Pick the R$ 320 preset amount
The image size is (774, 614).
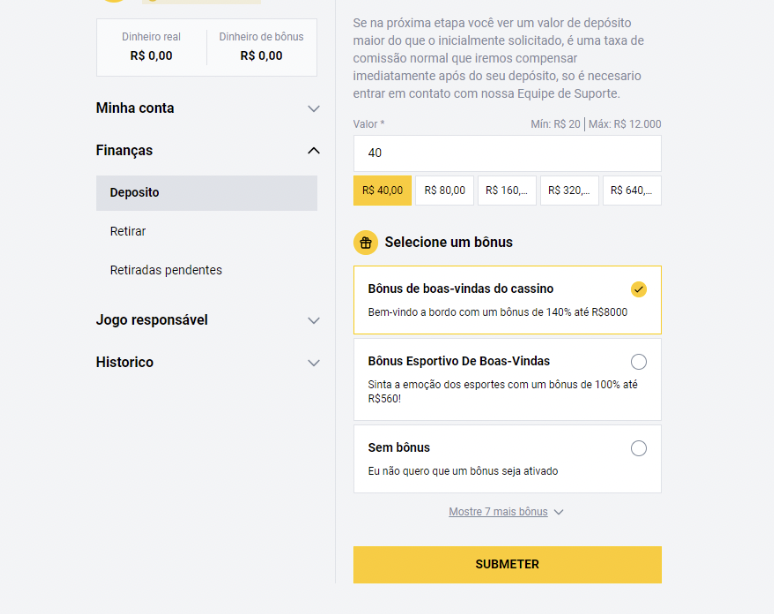(x=569, y=190)
